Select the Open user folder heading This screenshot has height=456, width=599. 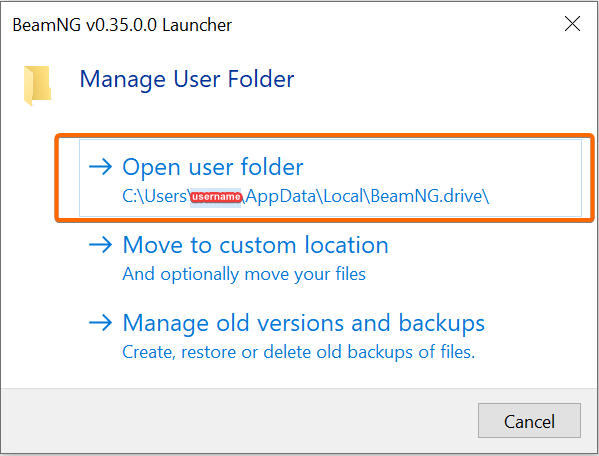pos(213,167)
